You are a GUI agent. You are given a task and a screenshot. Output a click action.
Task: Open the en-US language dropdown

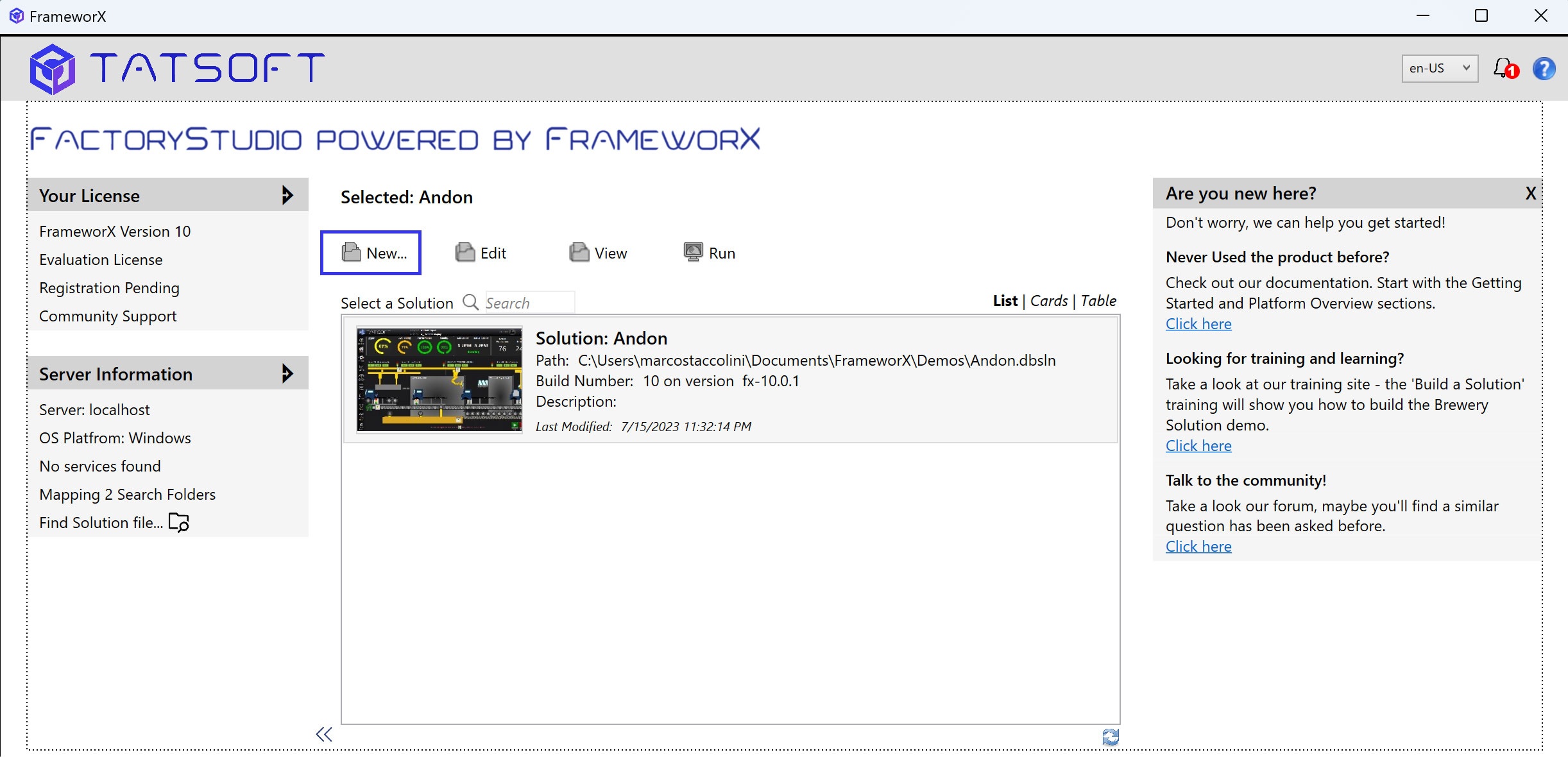coord(1440,68)
